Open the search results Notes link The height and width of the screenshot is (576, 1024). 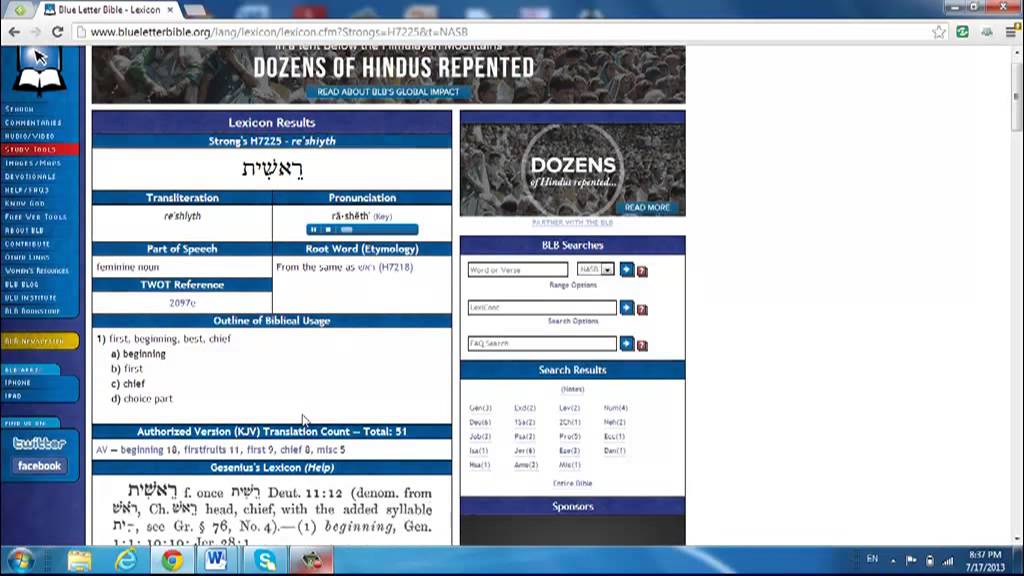[572, 389]
